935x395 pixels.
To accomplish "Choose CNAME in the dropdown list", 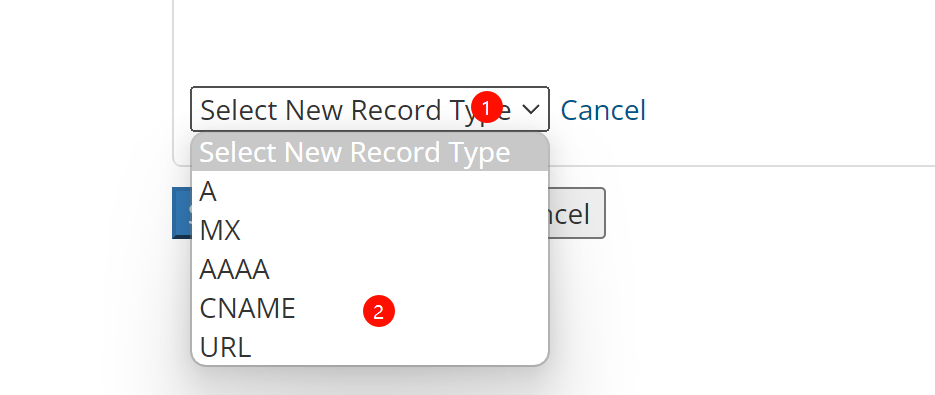I will point(370,308).
